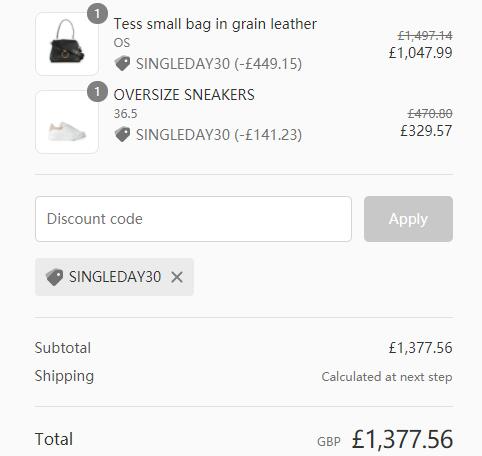Open the Tess small bag thumbnail
Viewport: 482px width, 456px height.
(x=67, y=44)
